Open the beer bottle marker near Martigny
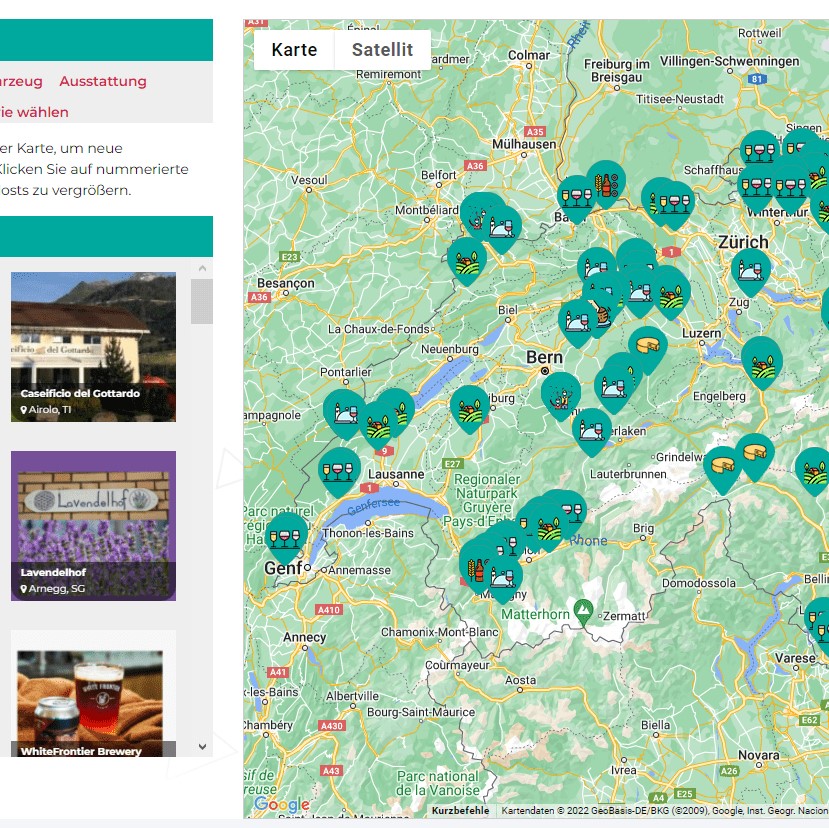This screenshot has width=829, height=828. pos(476,567)
